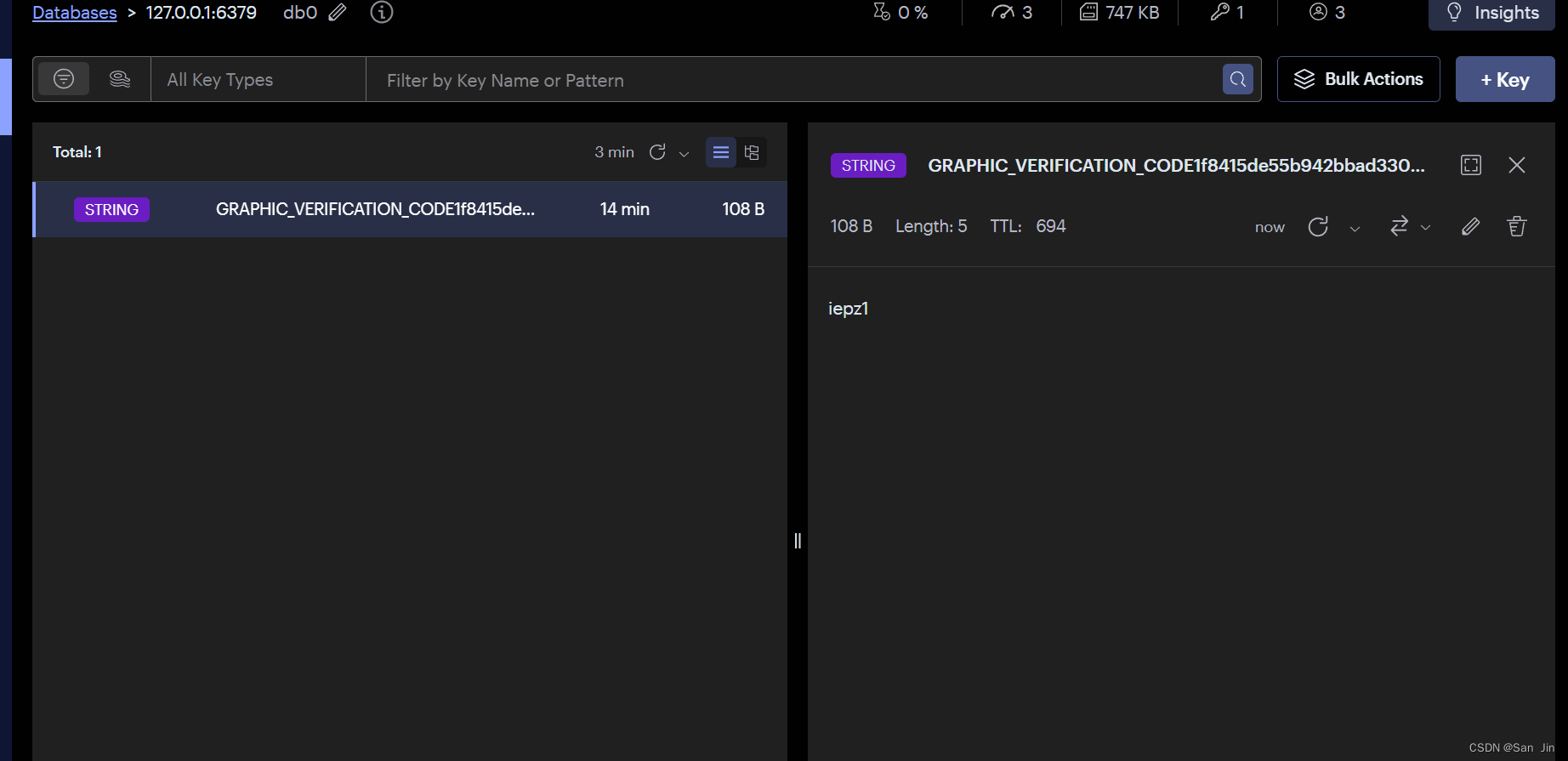Image resolution: width=1568 pixels, height=761 pixels.
Task: Close the key details panel
Action: click(x=1517, y=165)
